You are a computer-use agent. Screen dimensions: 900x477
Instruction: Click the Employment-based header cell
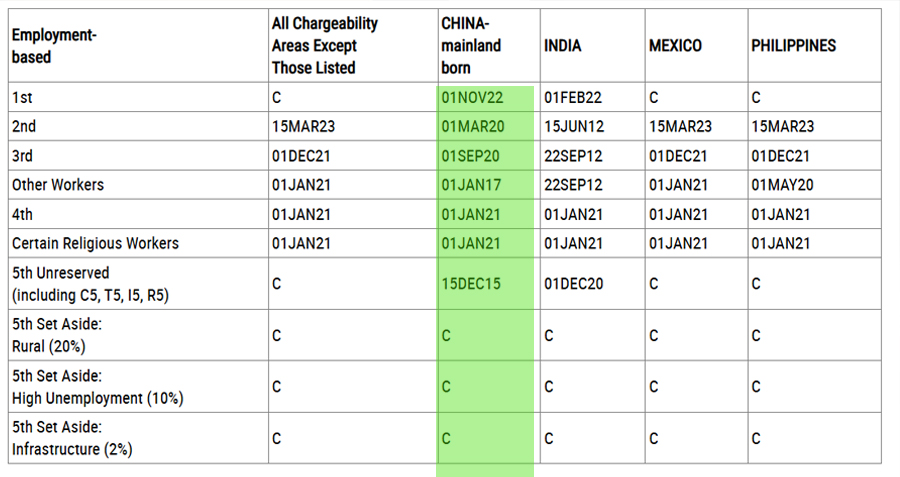pos(54,46)
